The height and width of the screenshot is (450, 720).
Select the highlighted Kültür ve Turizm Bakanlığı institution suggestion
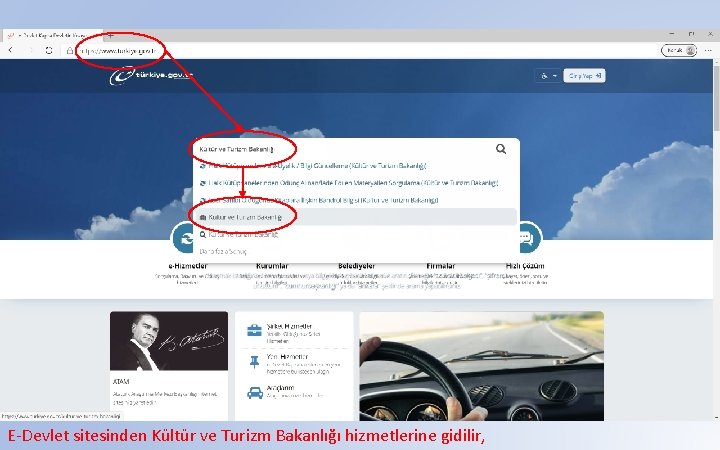[356, 217]
